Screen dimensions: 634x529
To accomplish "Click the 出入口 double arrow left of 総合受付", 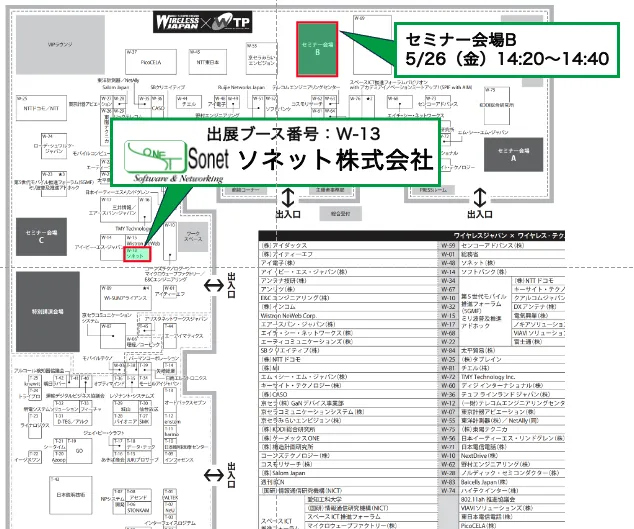I will [x=287, y=198].
